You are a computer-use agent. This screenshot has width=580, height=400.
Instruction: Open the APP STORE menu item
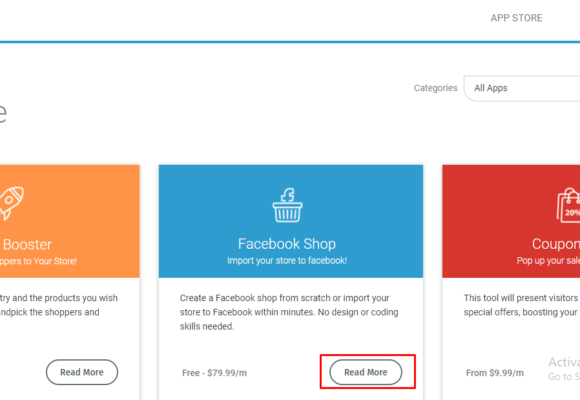[x=516, y=18]
